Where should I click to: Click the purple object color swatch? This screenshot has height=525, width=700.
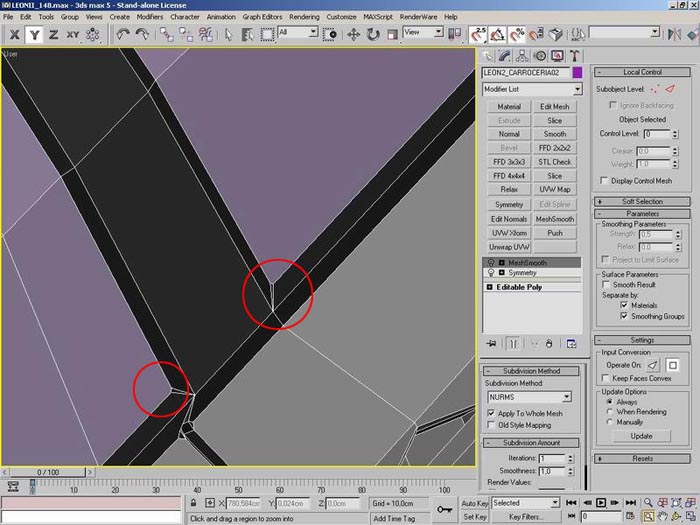click(x=578, y=73)
